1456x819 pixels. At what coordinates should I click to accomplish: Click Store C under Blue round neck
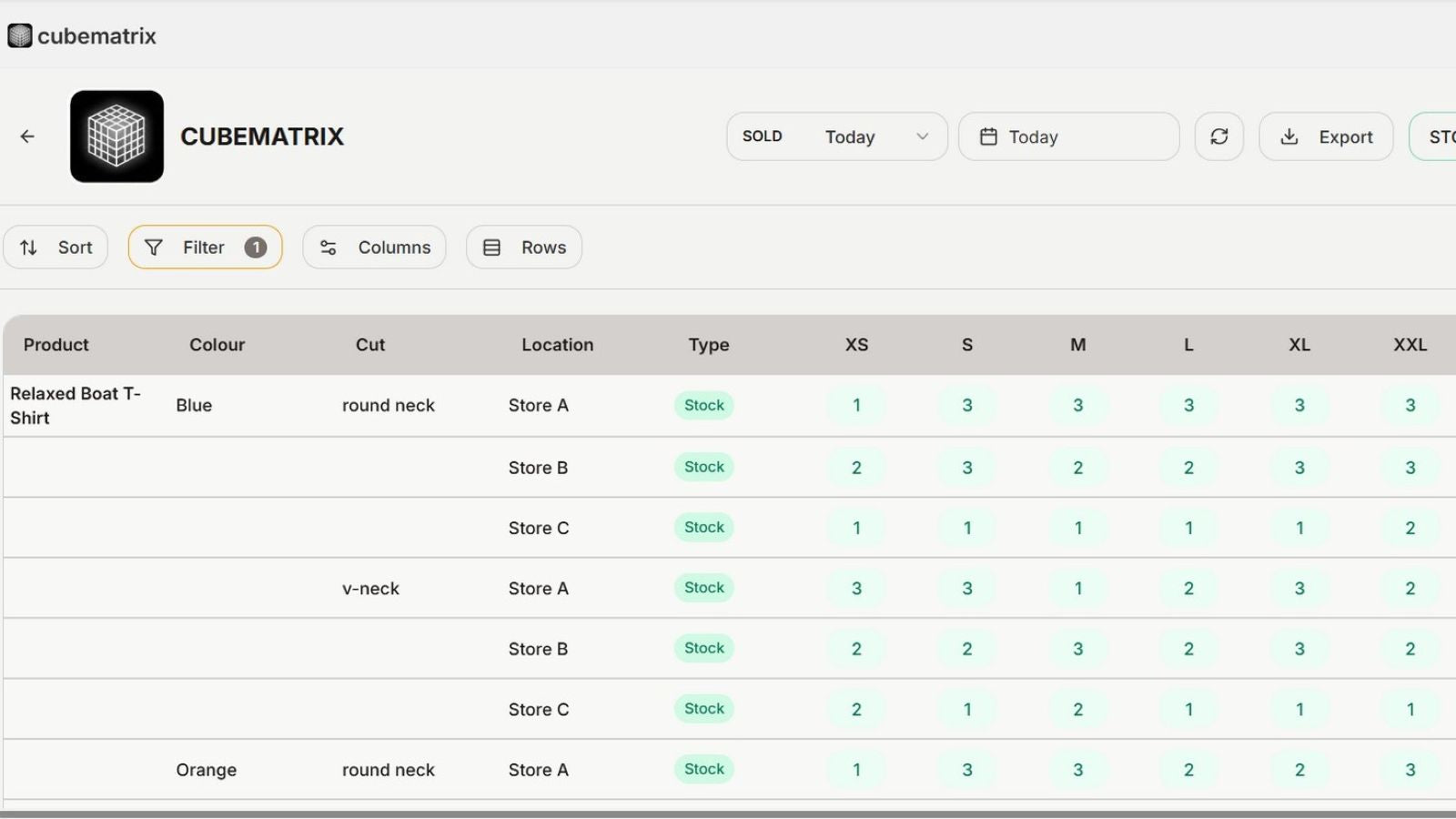point(539,528)
